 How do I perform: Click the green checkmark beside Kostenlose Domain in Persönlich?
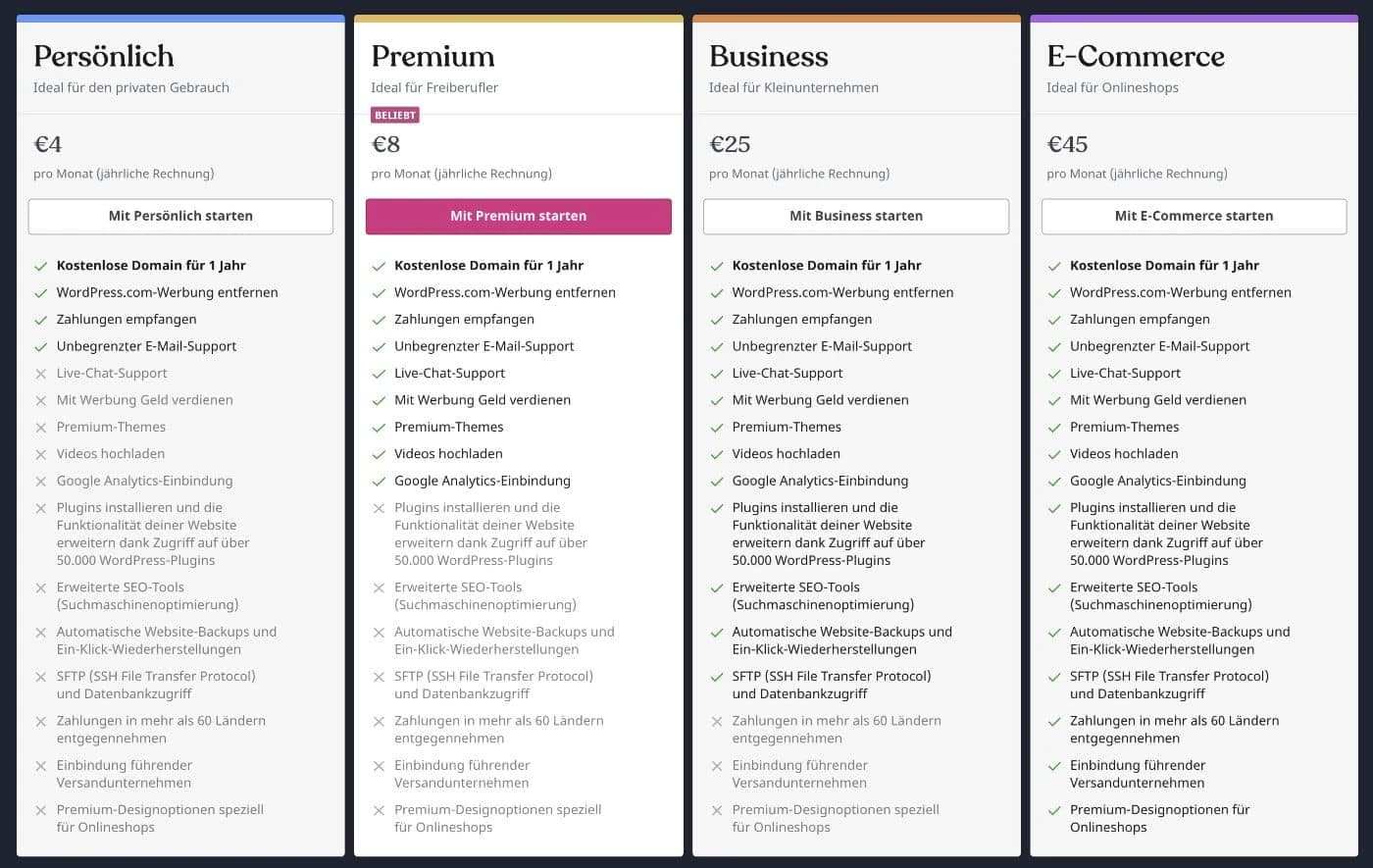[x=40, y=265]
